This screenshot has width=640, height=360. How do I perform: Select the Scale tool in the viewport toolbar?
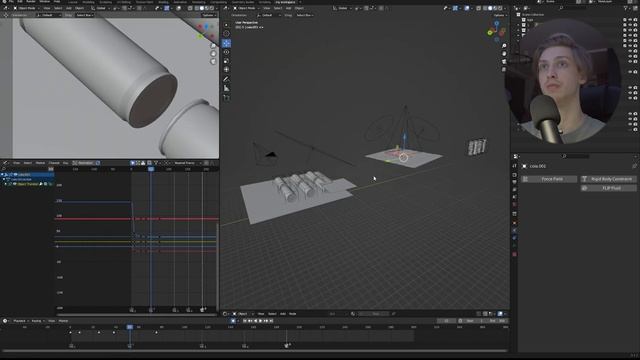coord(227,61)
